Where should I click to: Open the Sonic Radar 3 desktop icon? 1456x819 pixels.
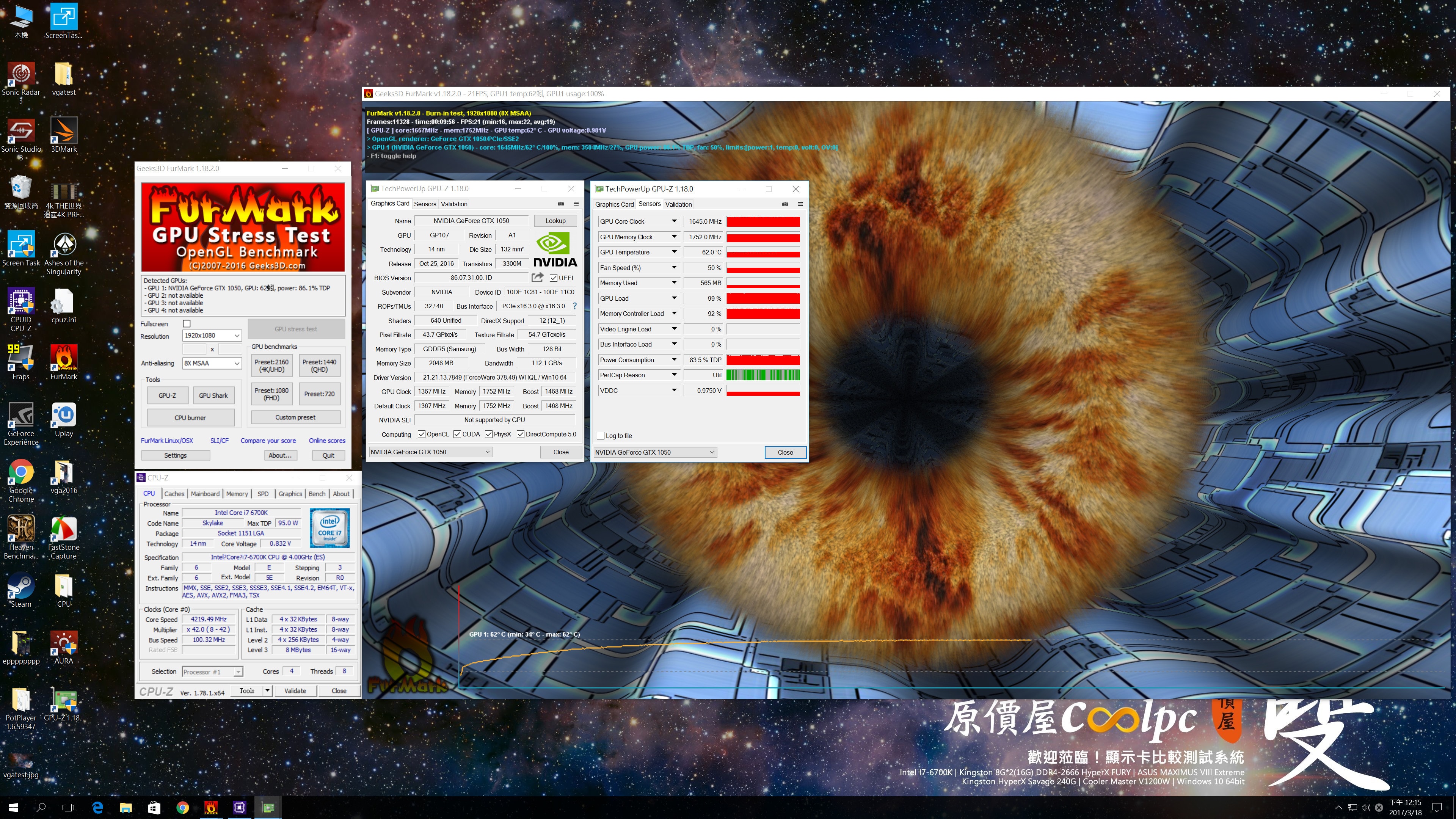tap(21, 83)
